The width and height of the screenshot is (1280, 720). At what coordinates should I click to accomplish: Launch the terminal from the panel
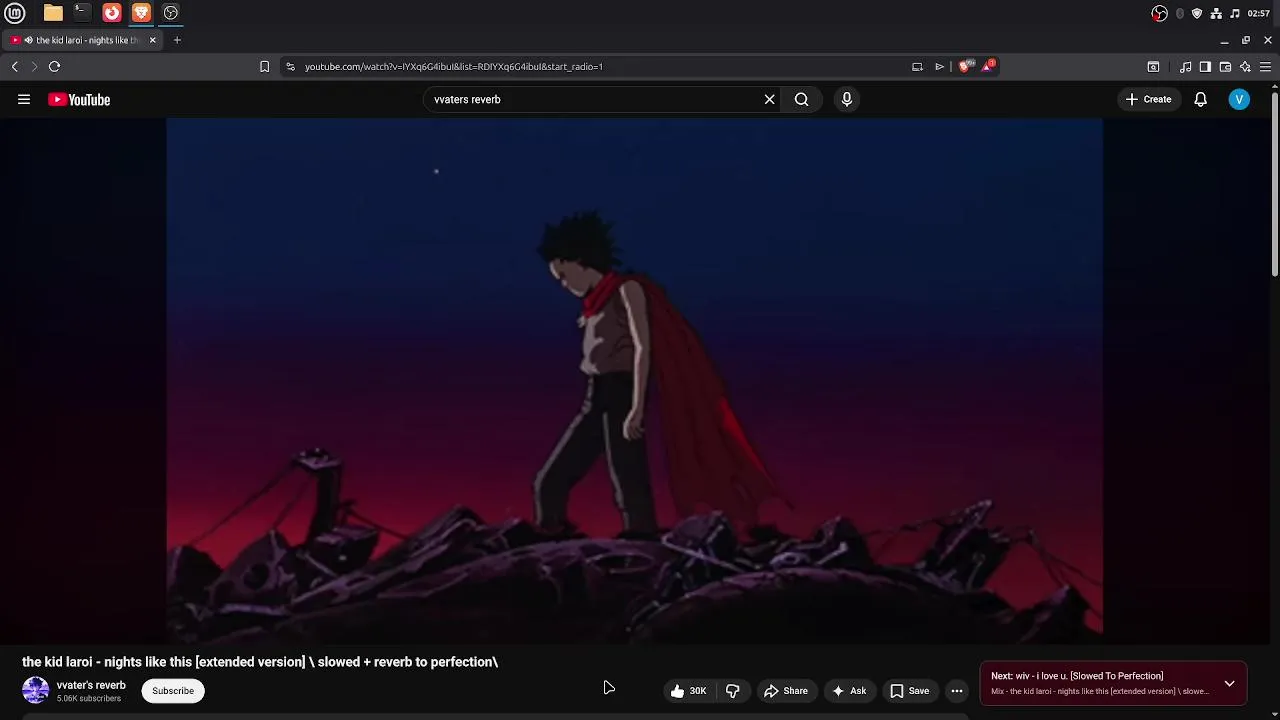click(82, 13)
